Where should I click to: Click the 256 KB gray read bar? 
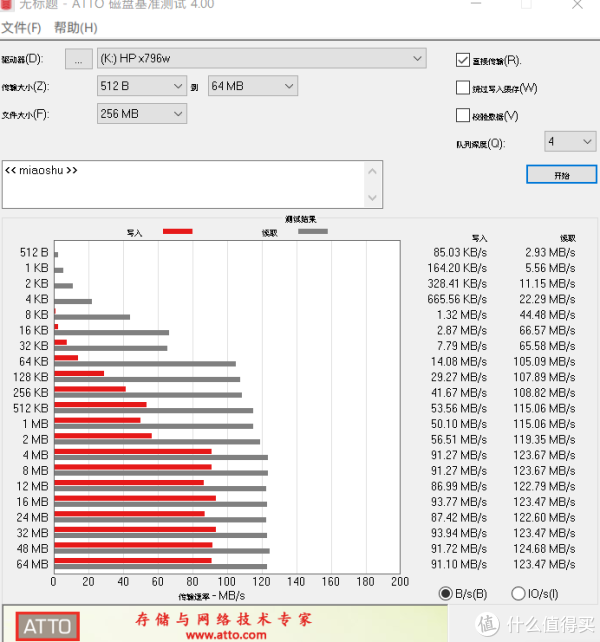[148, 395]
